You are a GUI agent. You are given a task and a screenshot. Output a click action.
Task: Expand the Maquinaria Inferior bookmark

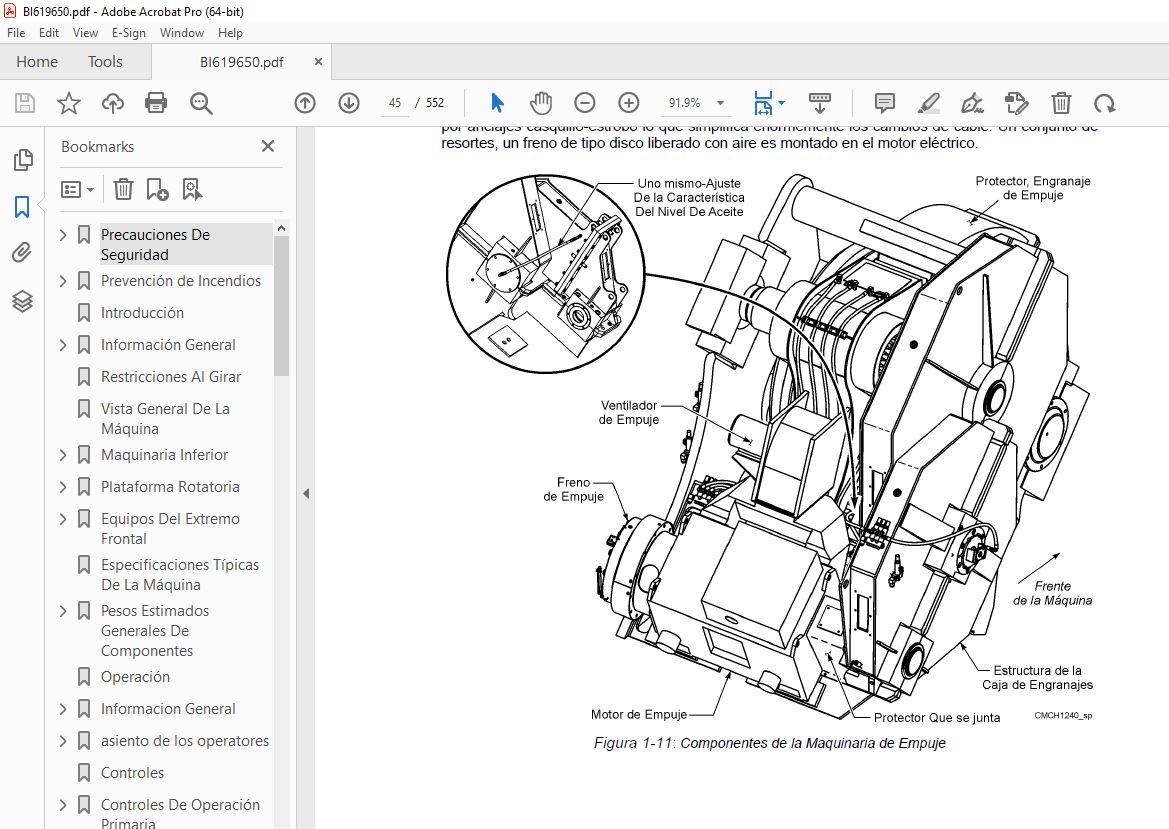(x=63, y=455)
